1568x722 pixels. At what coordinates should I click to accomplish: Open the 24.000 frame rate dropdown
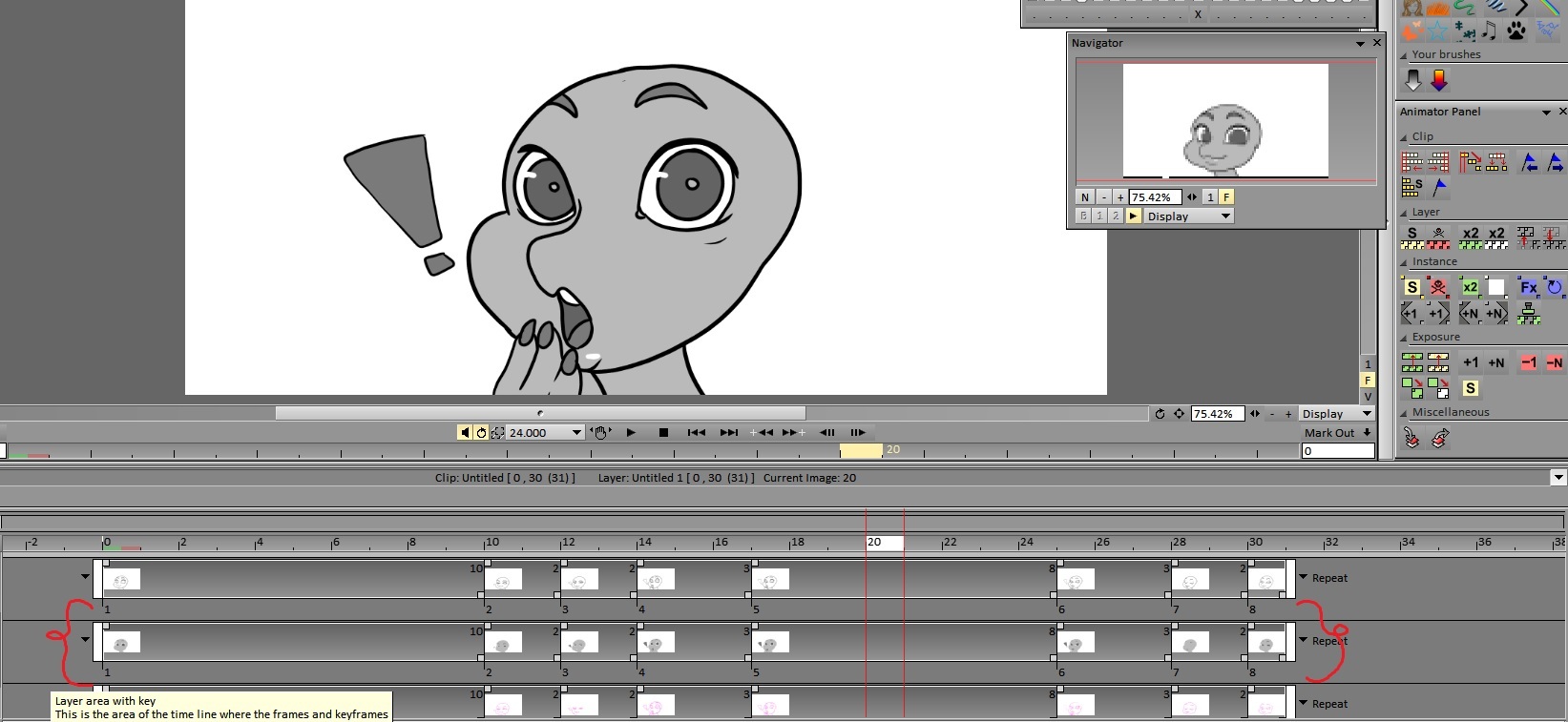(576, 432)
